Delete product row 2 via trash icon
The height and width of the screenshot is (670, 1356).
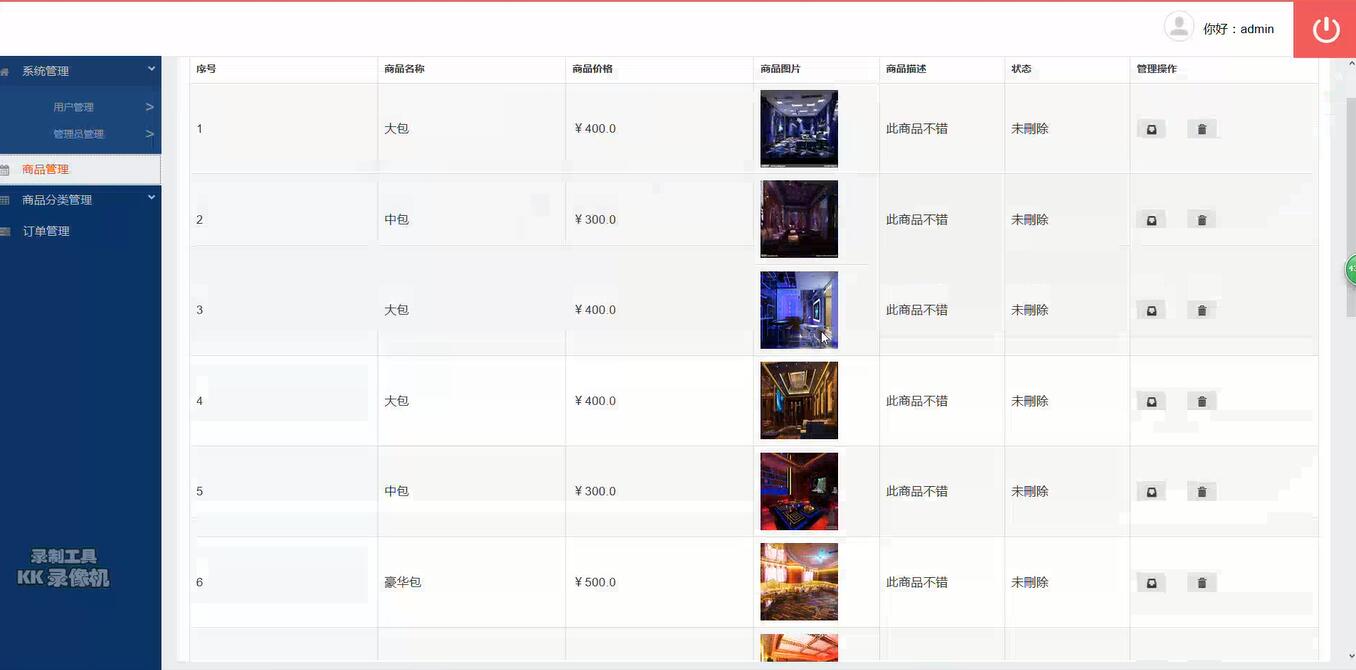[1202, 220]
